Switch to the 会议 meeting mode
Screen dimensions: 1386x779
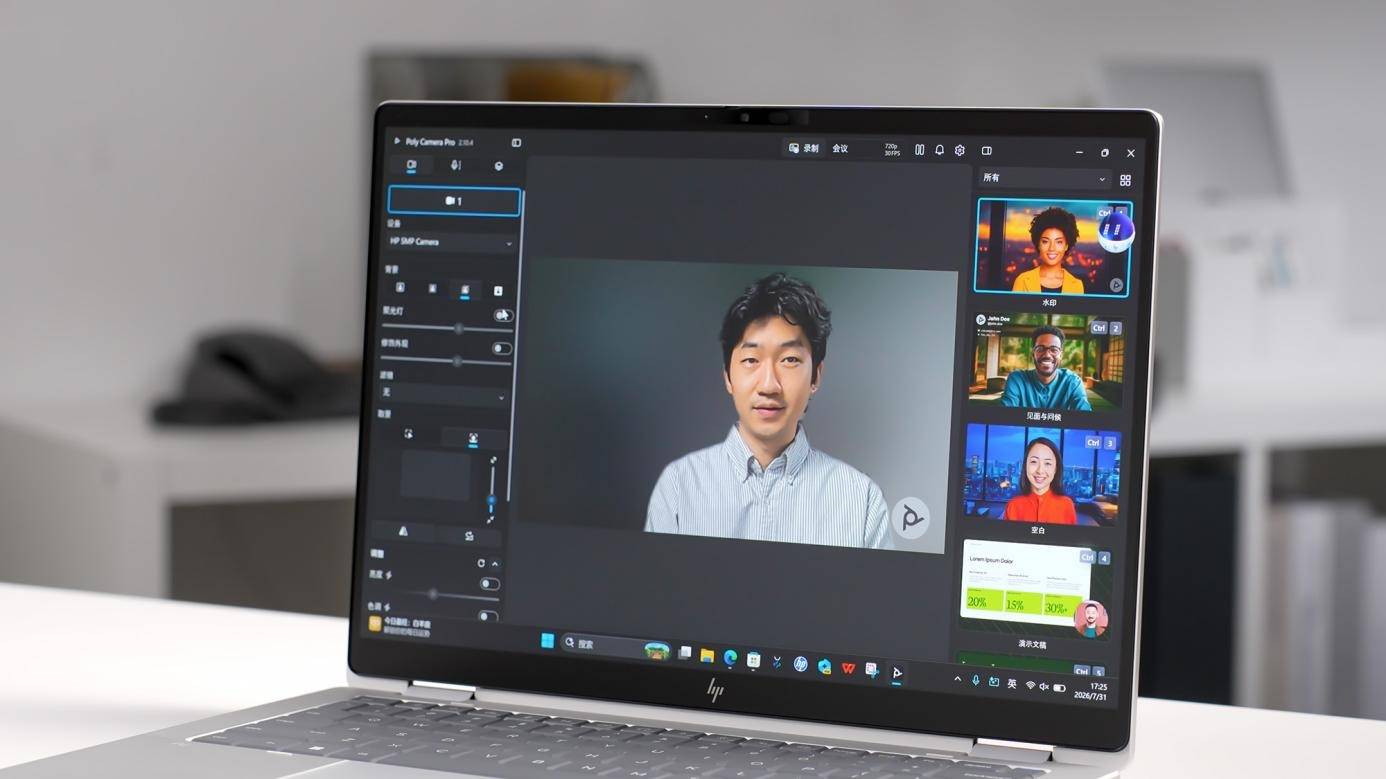[840, 149]
